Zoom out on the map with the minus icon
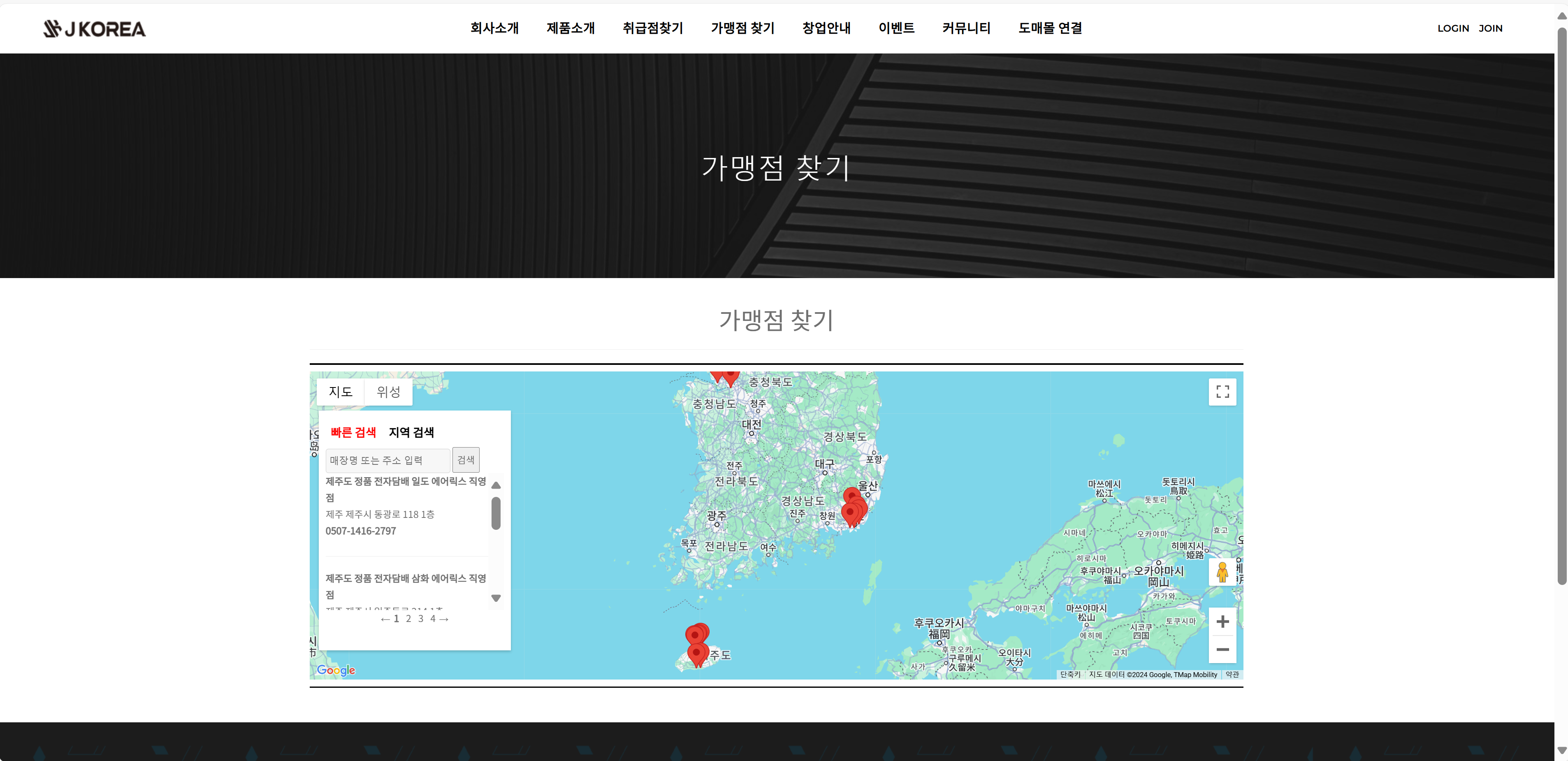 point(1222,650)
